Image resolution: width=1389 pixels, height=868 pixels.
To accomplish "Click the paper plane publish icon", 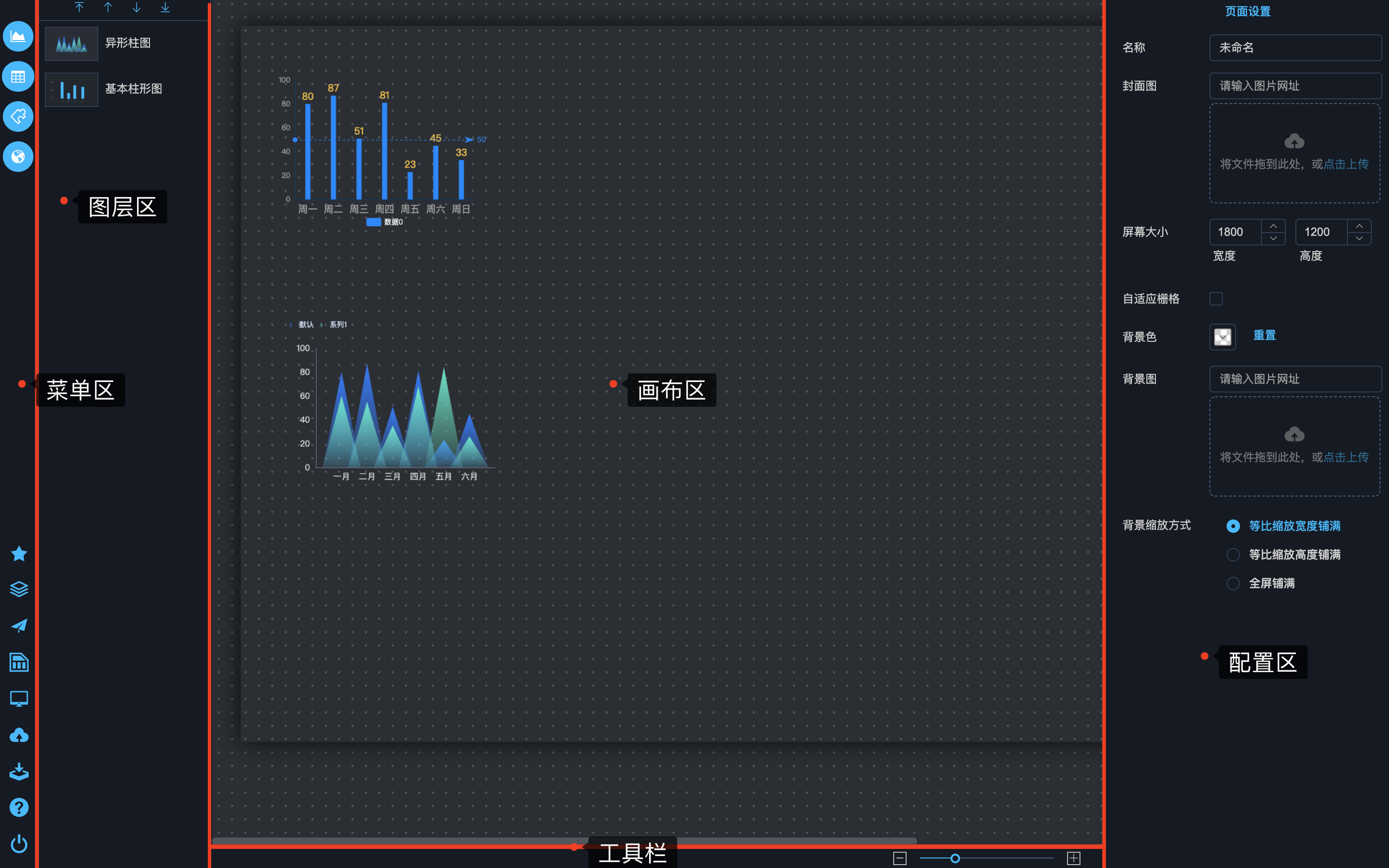I will click(x=19, y=626).
